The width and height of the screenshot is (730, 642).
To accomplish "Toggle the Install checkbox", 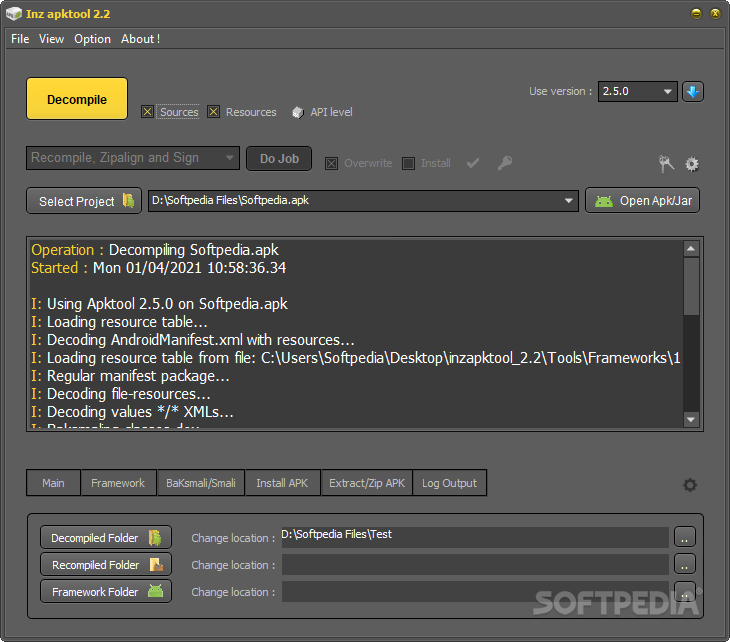I will 408,163.
